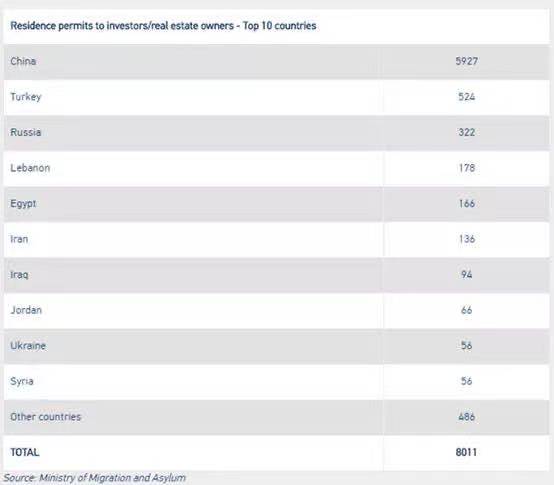Select the Iran row label

click(19, 239)
